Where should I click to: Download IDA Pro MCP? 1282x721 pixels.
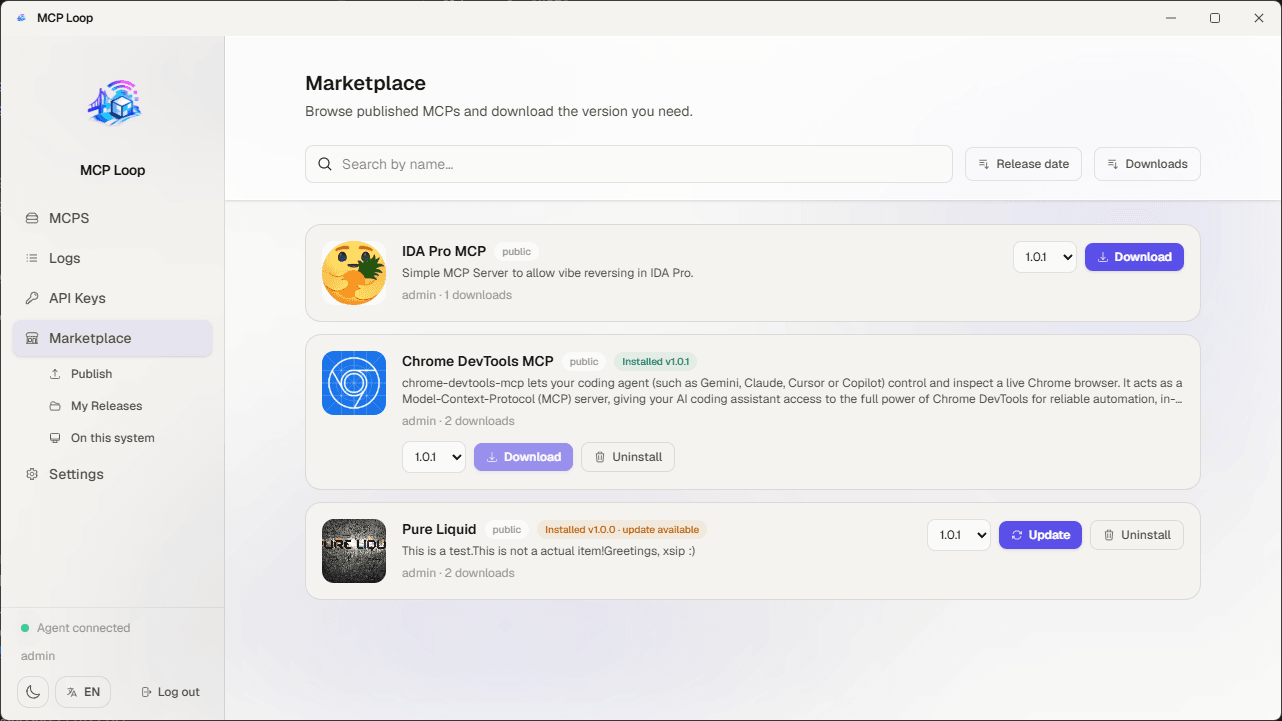pyautogui.click(x=1134, y=257)
